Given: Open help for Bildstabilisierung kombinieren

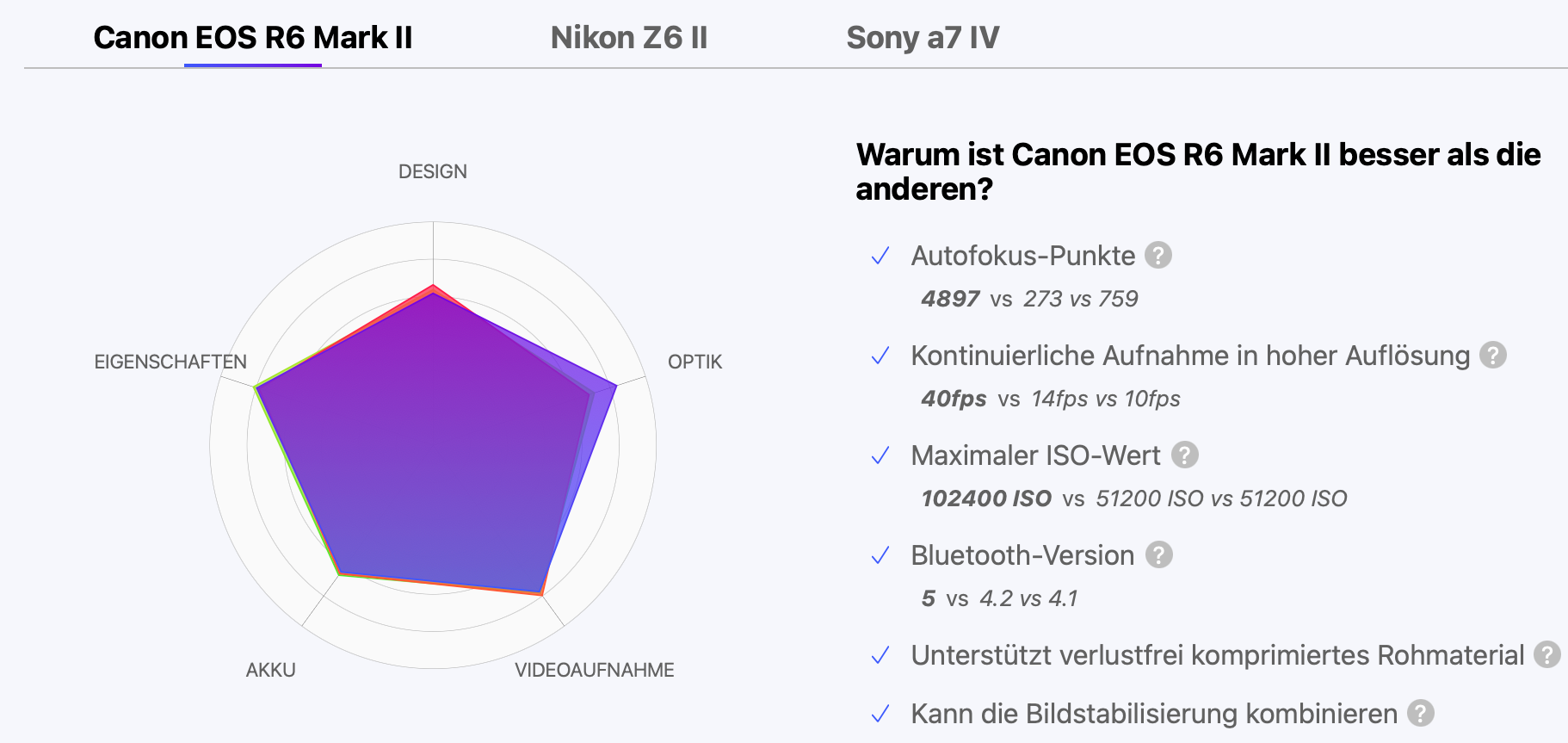Looking at the screenshot, I should coord(1420,714).
